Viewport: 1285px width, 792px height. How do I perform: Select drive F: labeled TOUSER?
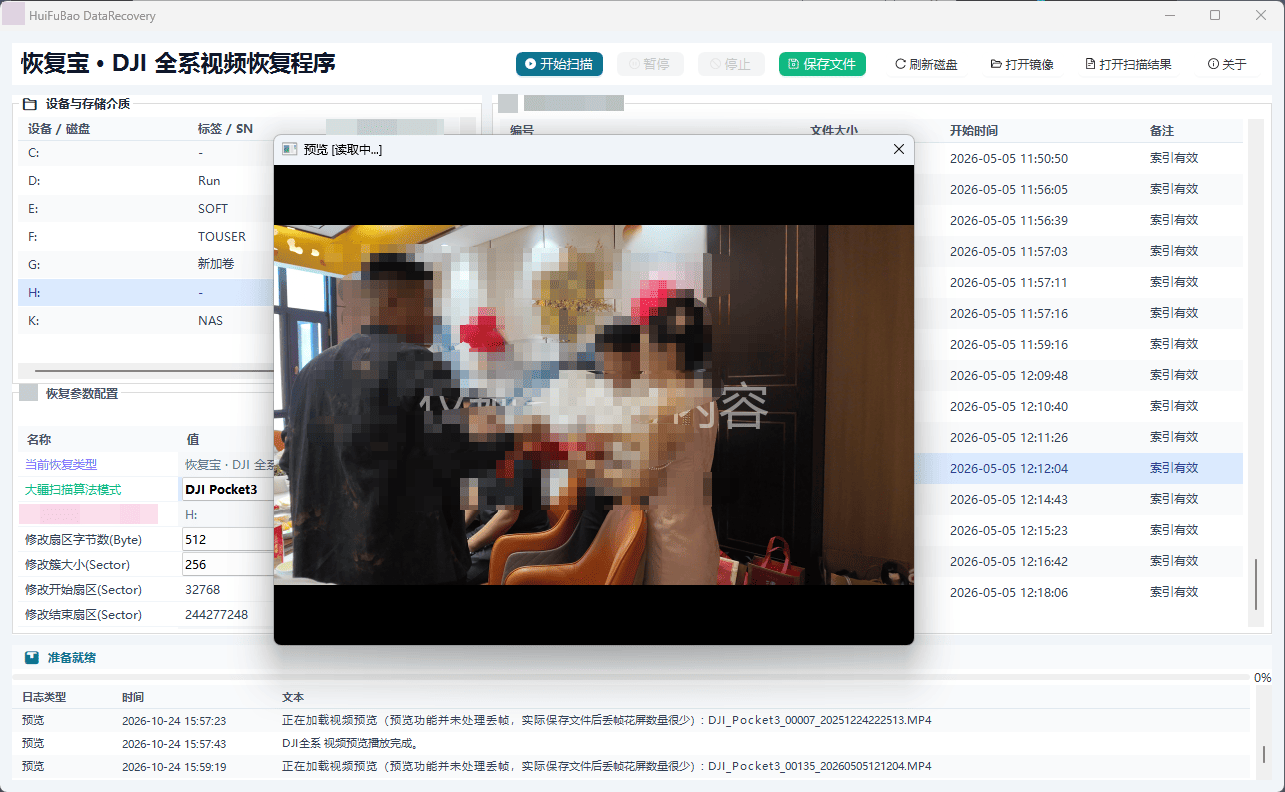pyautogui.click(x=146, y=237)
